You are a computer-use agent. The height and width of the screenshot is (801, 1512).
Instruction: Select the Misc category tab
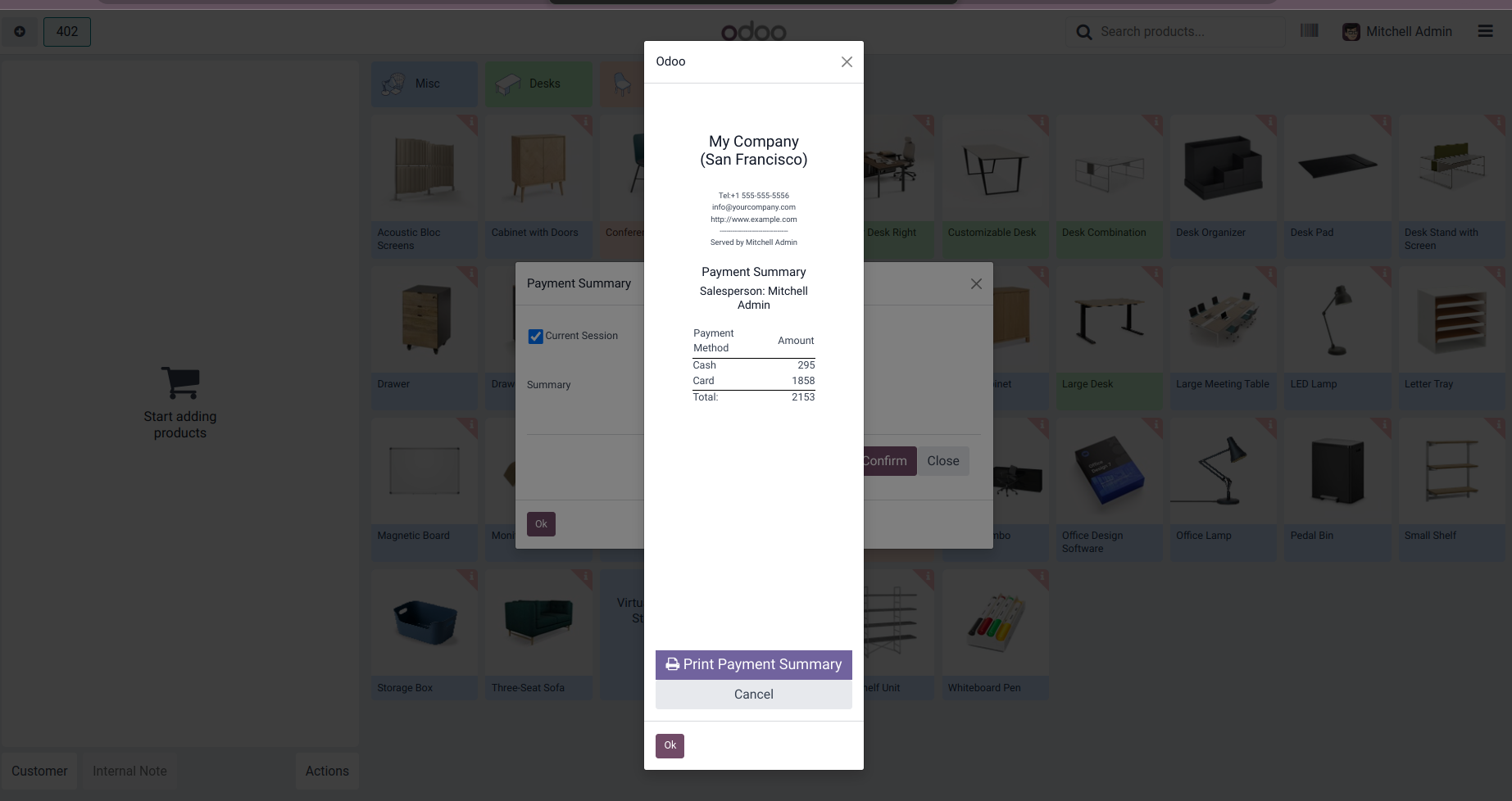425,84
